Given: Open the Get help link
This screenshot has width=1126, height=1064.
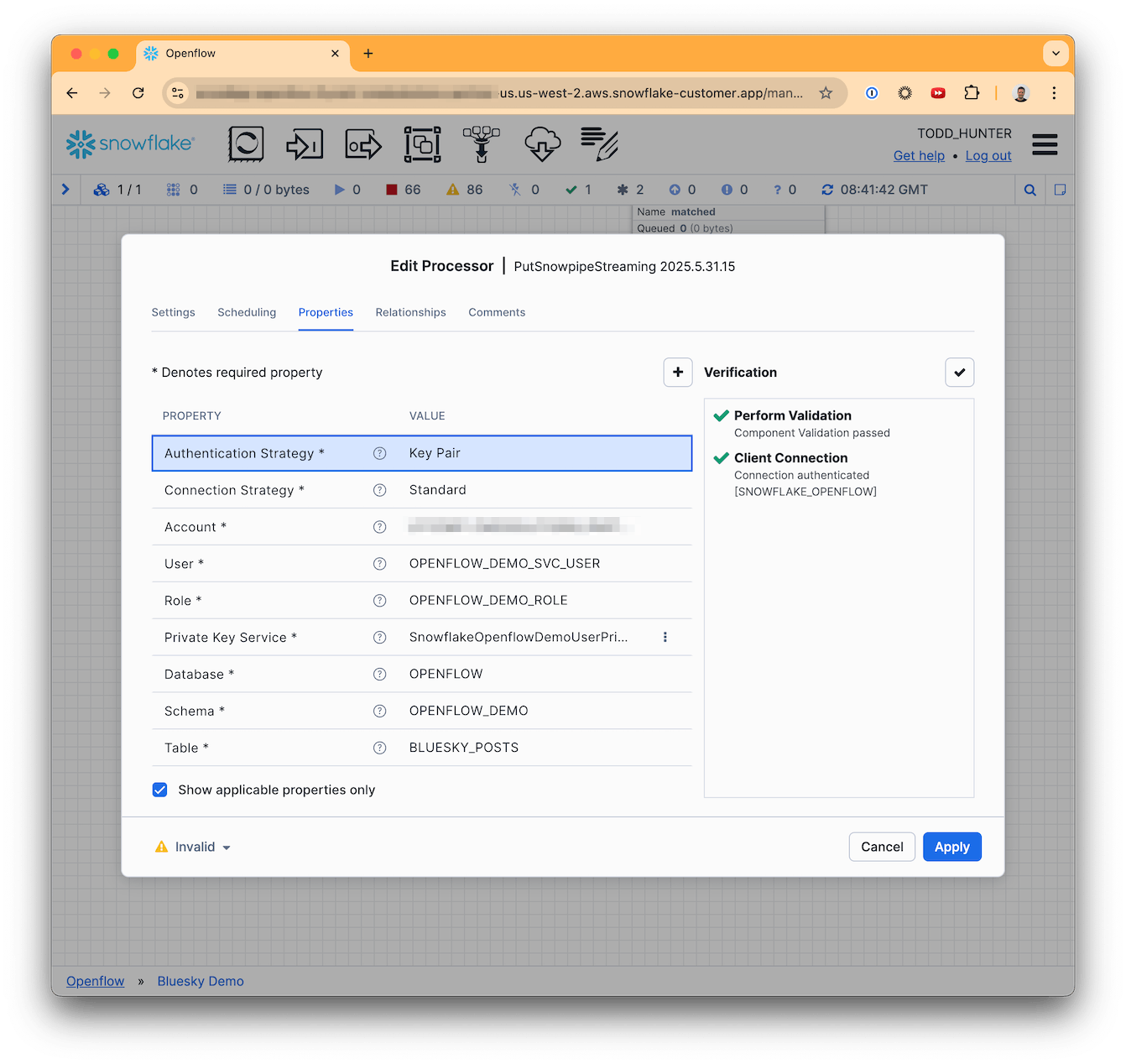Looking at the screenshot, I should pyautogui.click(x=919, y=155).
